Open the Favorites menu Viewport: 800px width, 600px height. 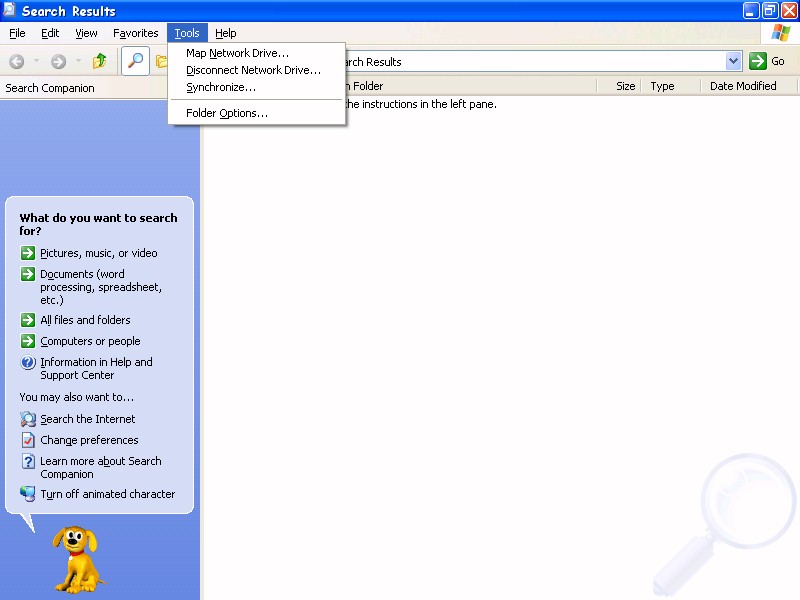coord(136,33)
